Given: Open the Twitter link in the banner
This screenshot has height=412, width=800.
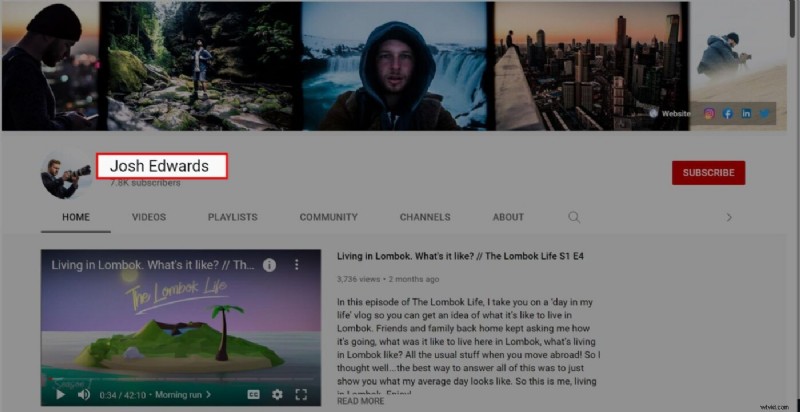Looking at the screenshot, I should pos(764,114).
